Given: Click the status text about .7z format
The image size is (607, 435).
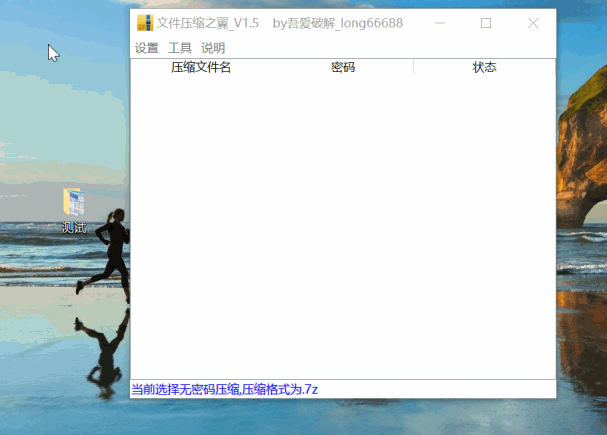Looking at the screenshot, I should tap(225, 389).
